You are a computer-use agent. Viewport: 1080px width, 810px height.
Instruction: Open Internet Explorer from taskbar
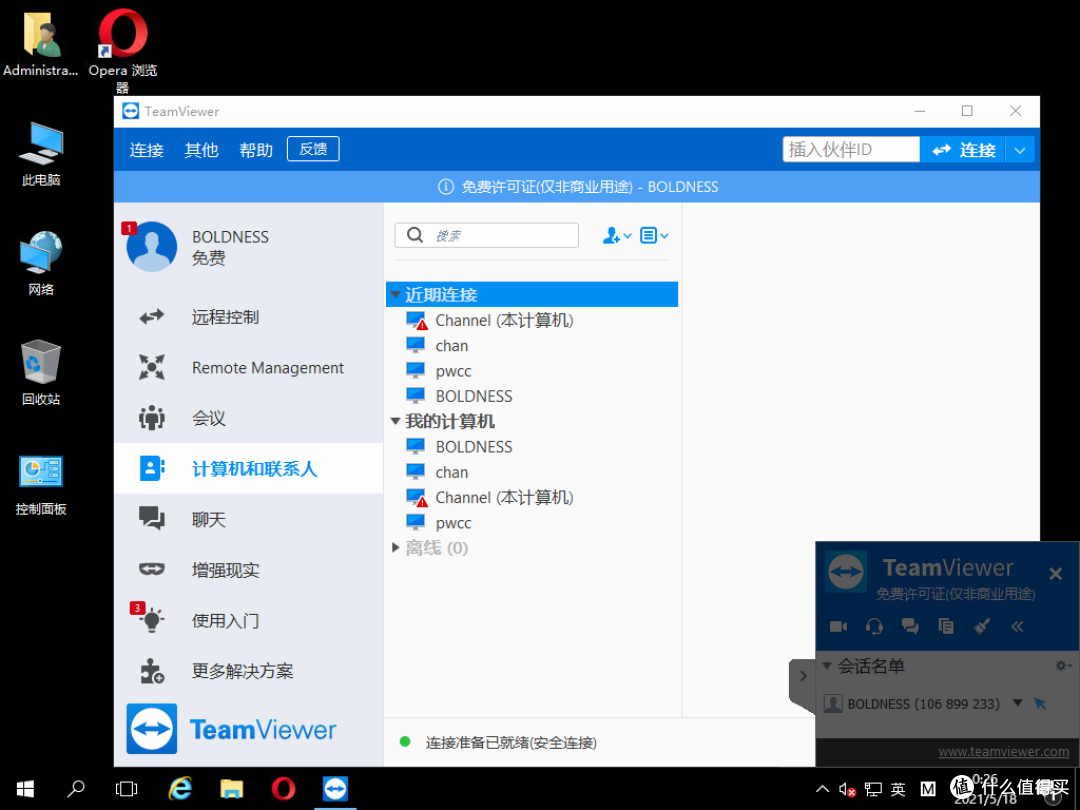(180, 789)
